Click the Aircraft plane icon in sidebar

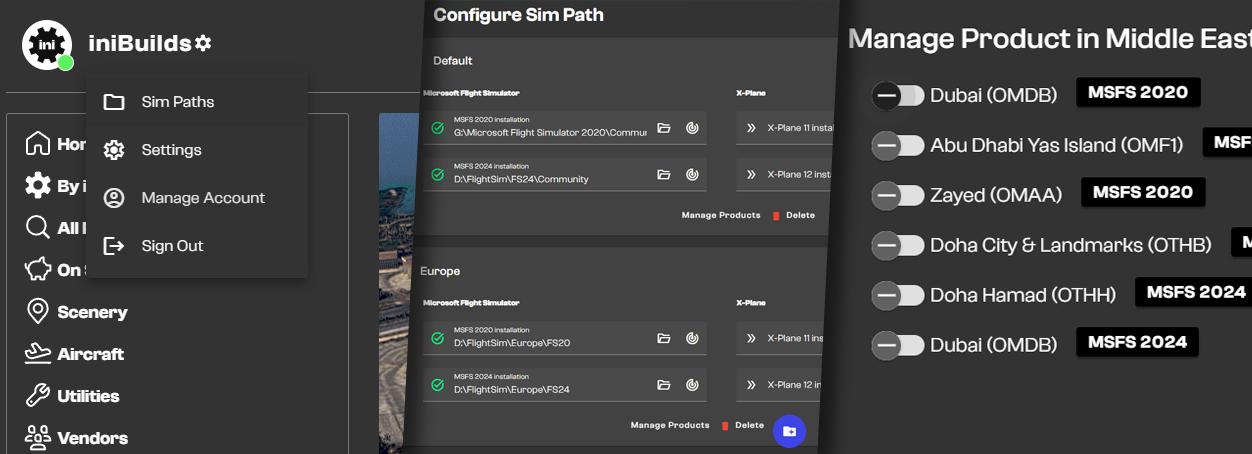(38, 354)
